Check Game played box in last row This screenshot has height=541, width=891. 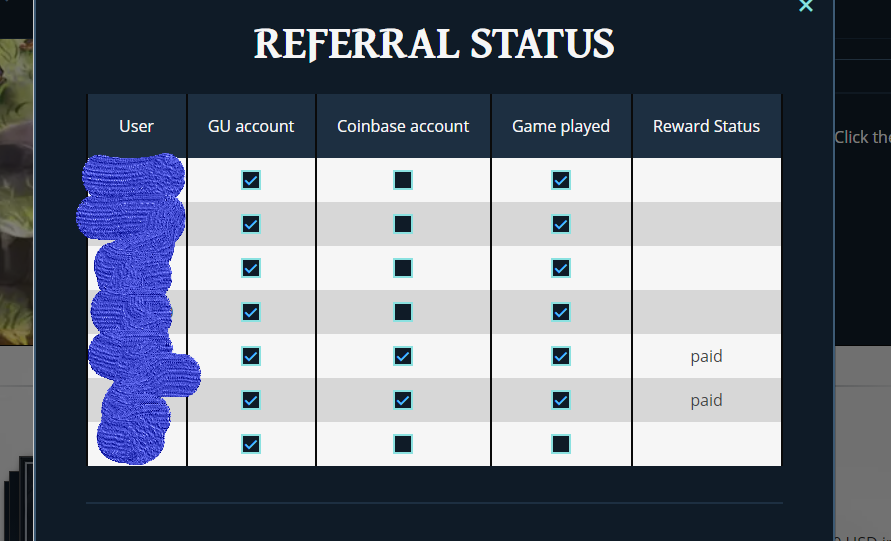point(561,444)
